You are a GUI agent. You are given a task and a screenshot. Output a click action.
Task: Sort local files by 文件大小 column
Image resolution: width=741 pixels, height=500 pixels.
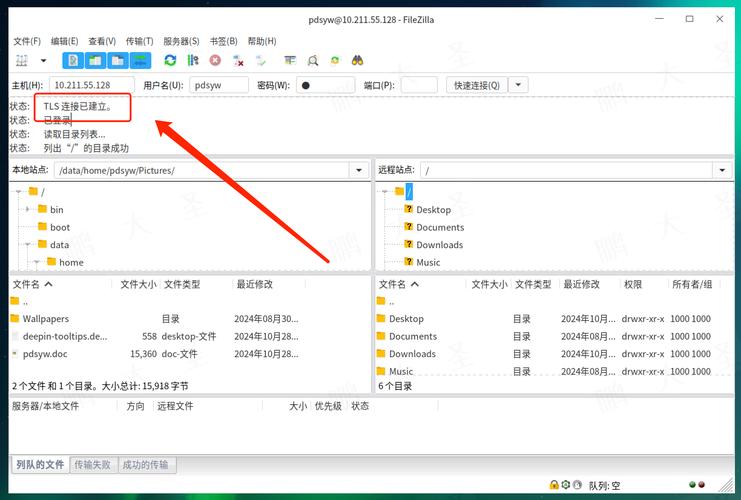[x=138, y=284]
